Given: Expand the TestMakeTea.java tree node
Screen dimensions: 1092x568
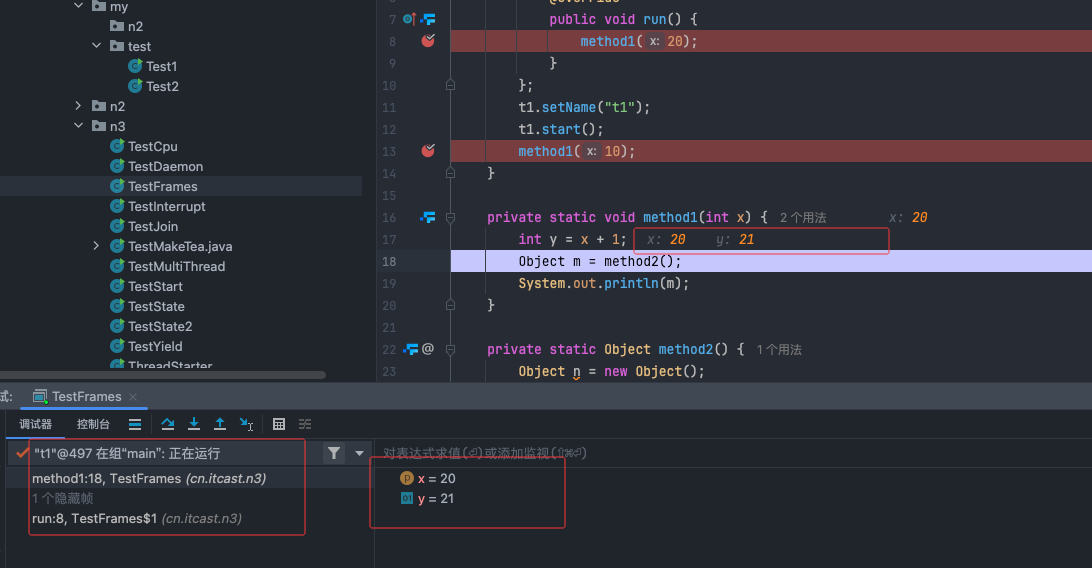Looking at the screenshot, I should pyautogui.click(x=96, y=246).
